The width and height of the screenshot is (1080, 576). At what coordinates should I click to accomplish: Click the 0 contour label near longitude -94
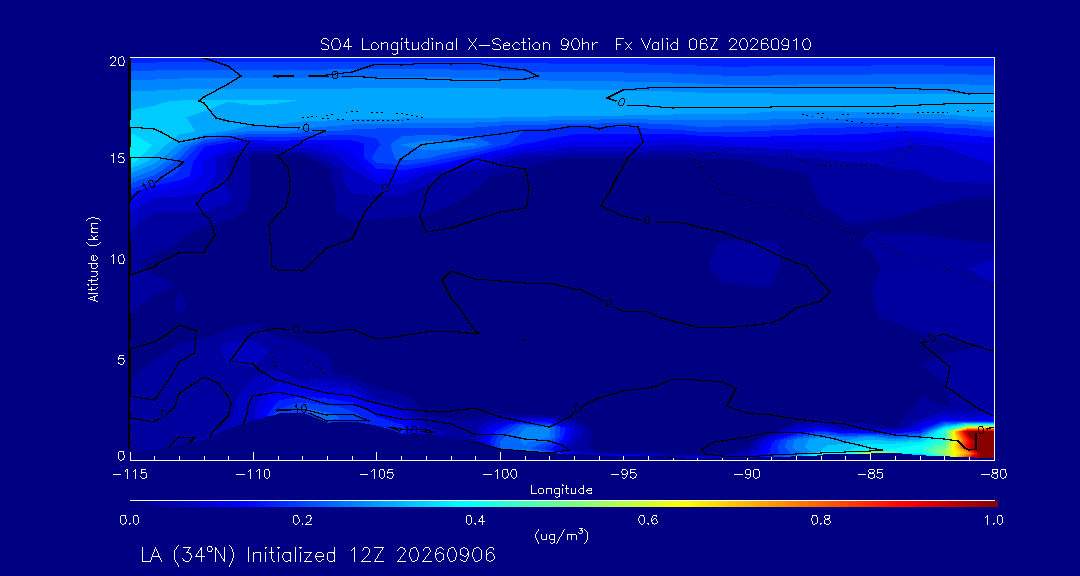[646, 220]
